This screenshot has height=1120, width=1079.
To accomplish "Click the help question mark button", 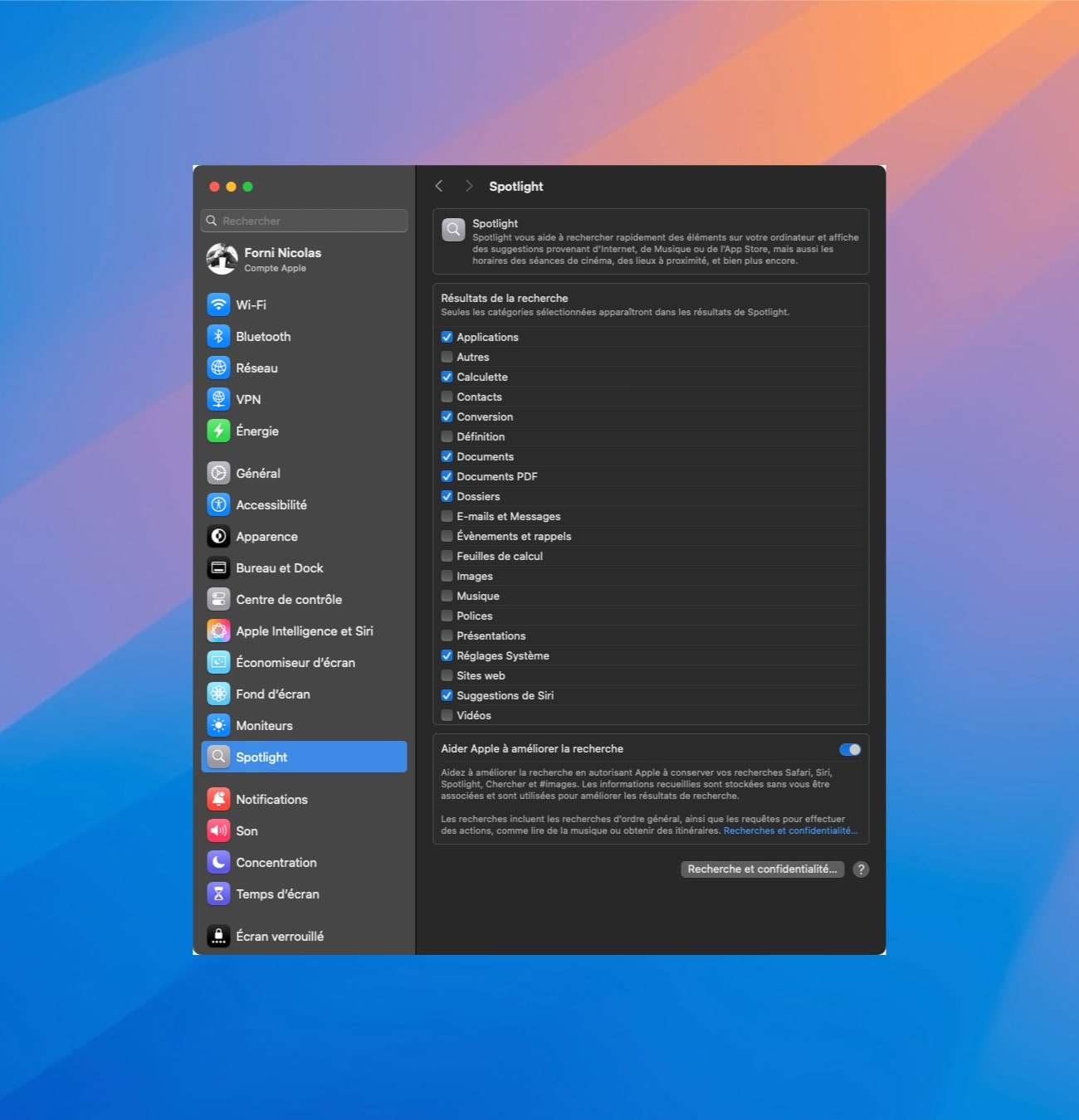I will tap(861, 869).
